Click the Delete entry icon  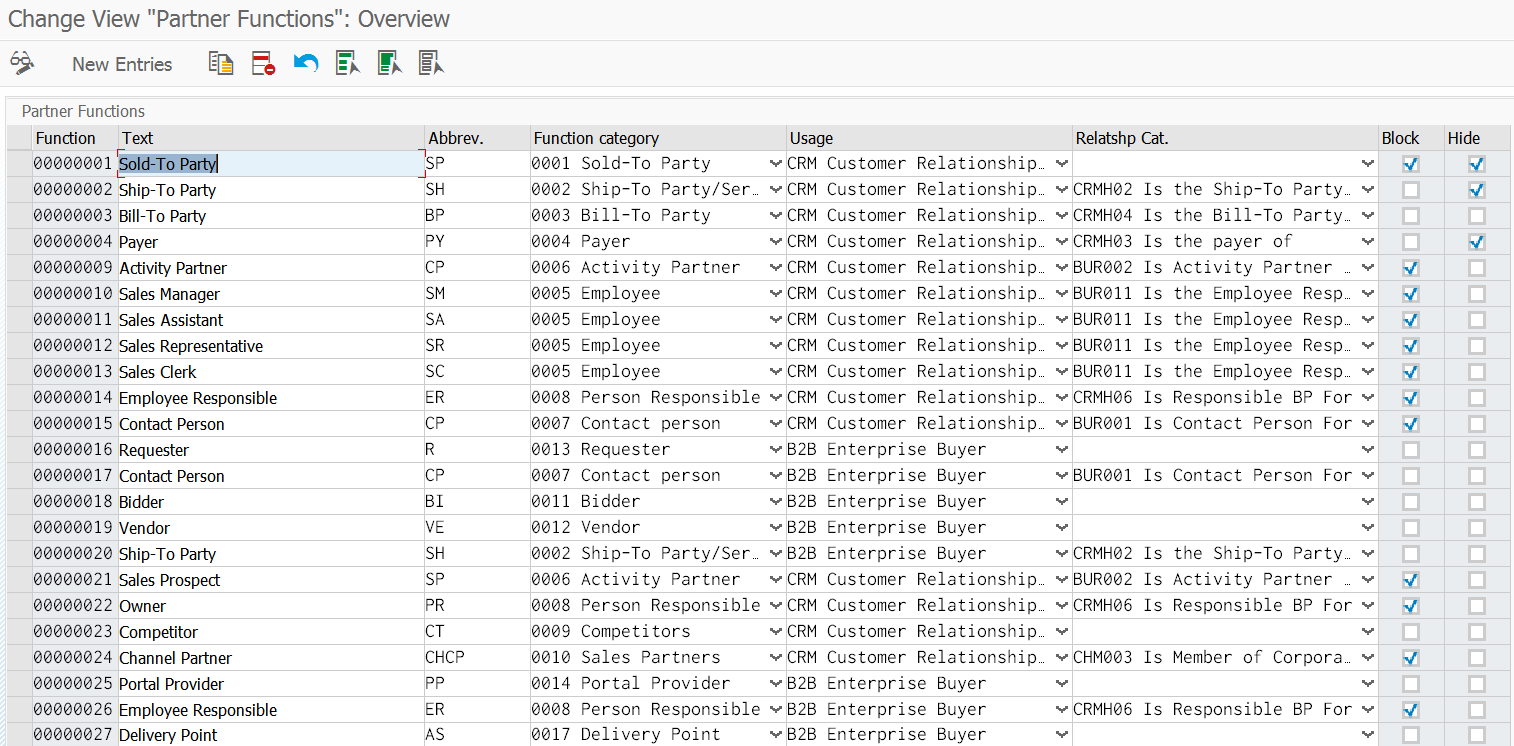(x=263, y=63)
